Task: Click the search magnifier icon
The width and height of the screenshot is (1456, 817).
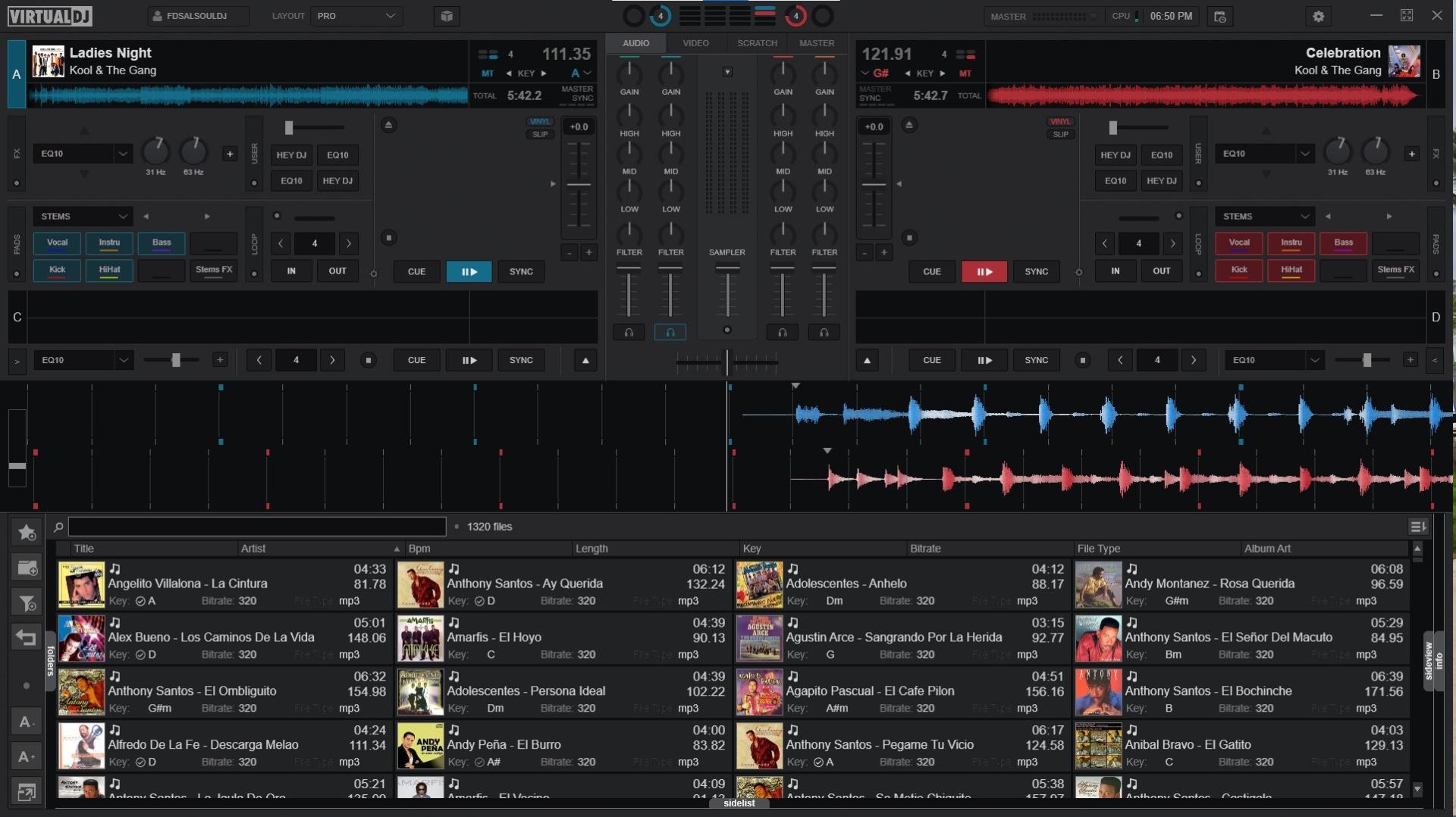Action: click(58, 527)
